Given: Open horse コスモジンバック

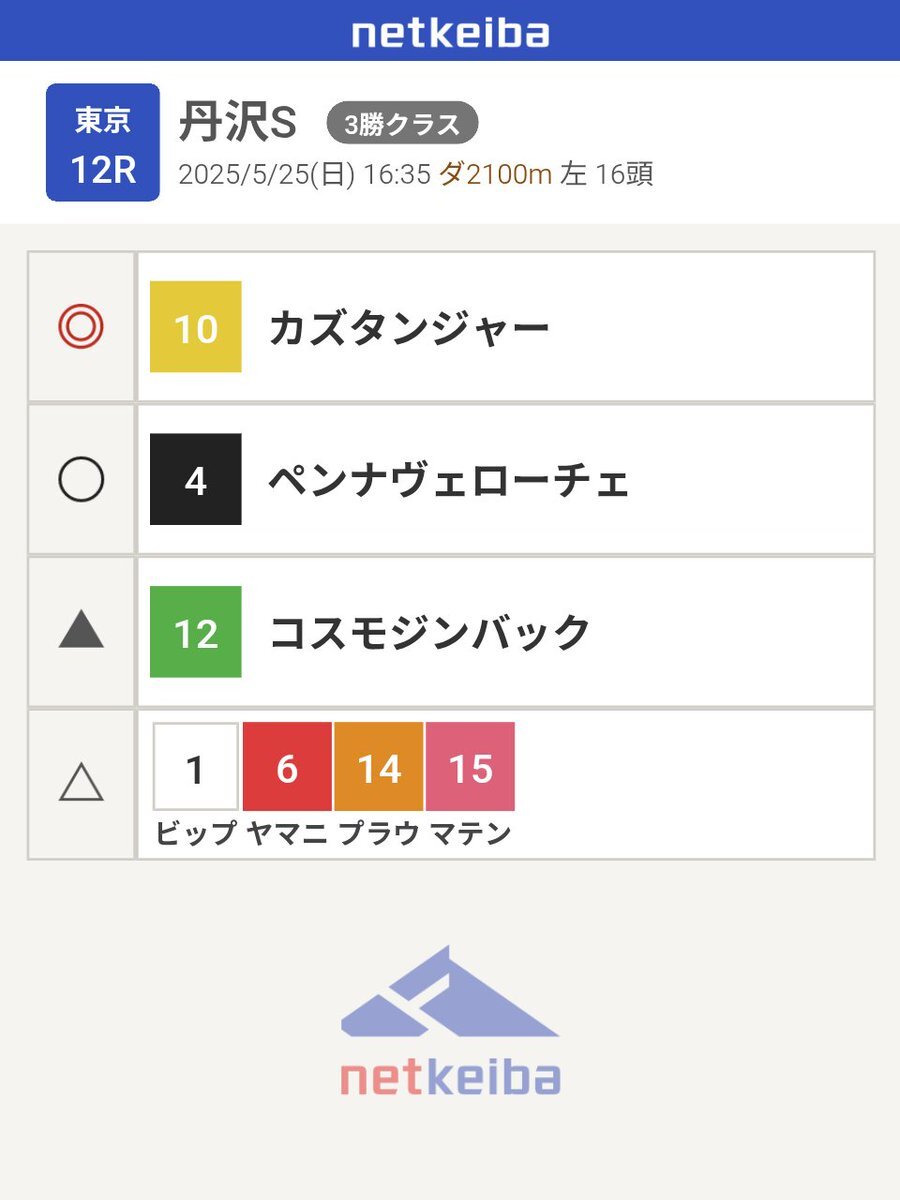Looking at the screenshot, I should tap(430, 634).
